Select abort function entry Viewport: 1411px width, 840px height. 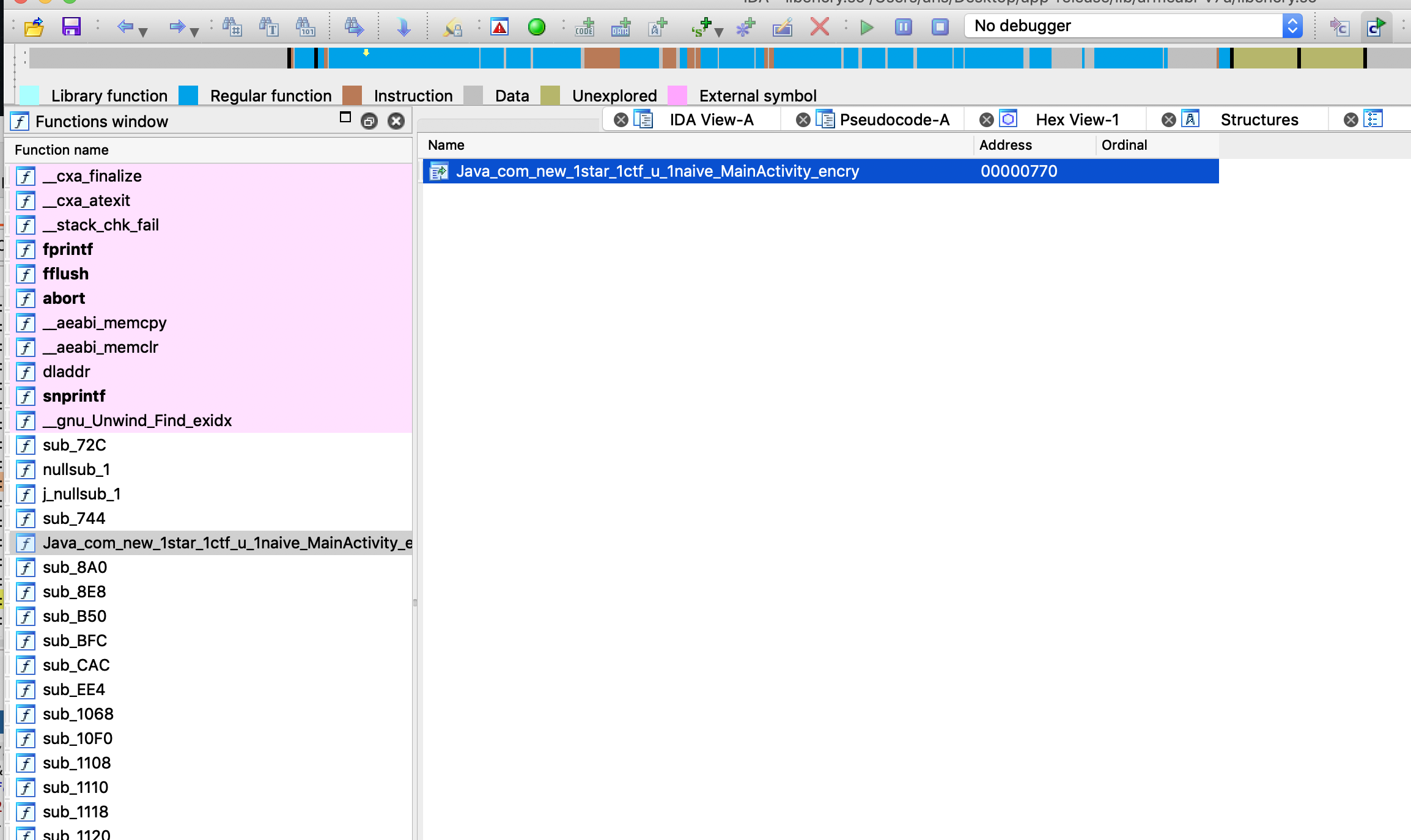click(209, 298)
